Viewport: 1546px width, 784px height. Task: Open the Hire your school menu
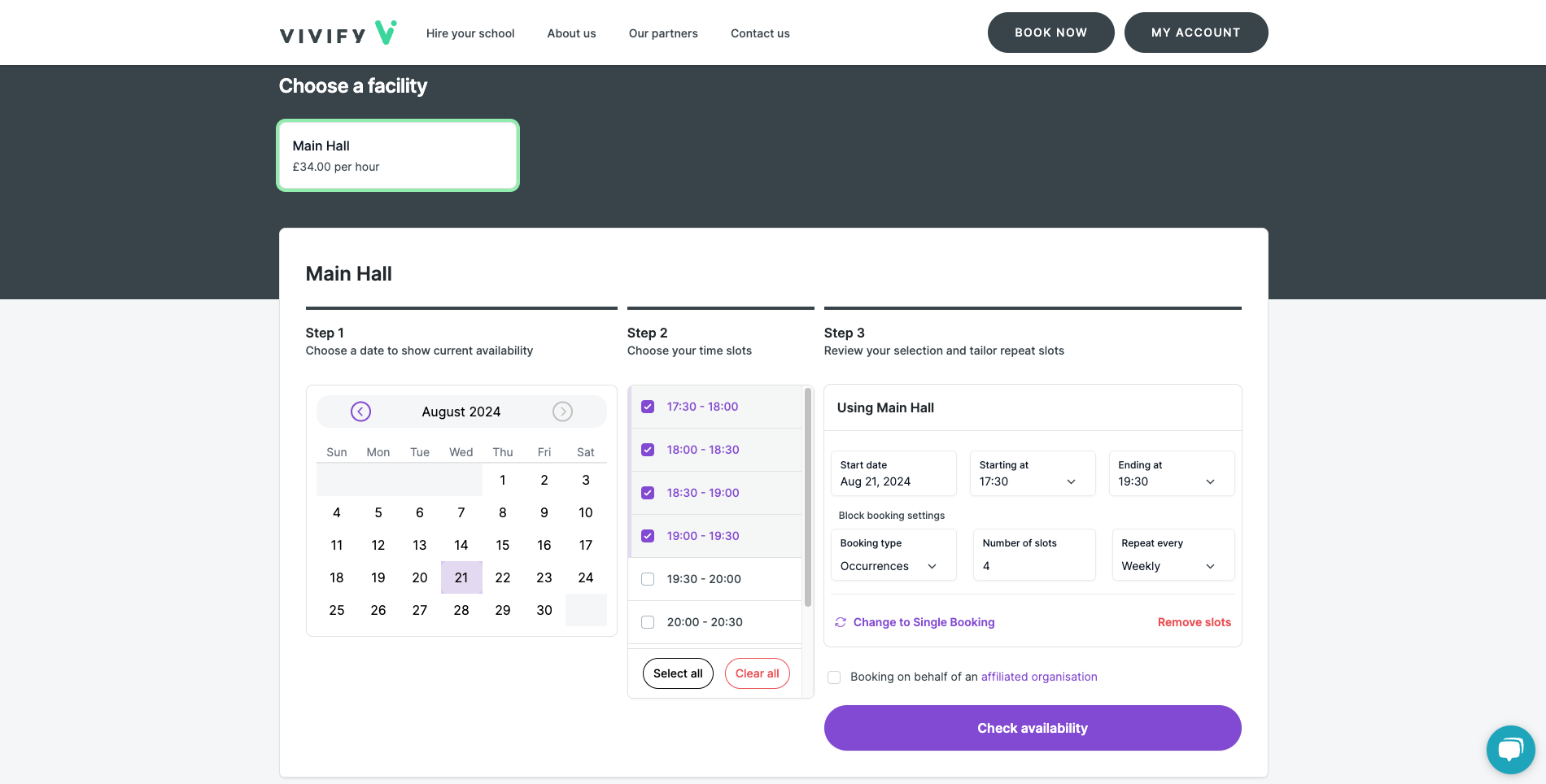[x=469, y=33]
